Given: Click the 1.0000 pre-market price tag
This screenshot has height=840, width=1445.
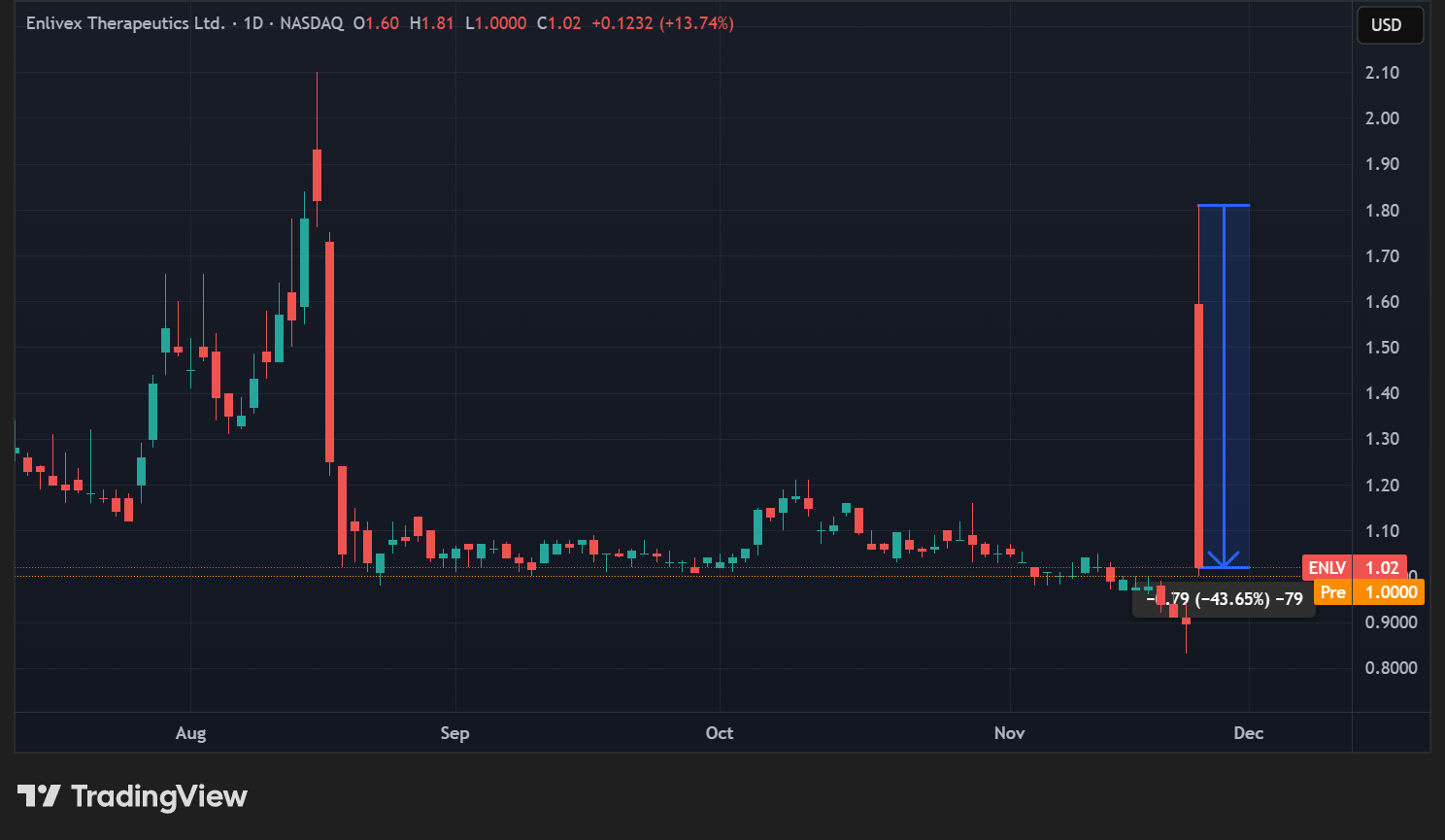Looking at the screenshot, I should pos(1391,592).
